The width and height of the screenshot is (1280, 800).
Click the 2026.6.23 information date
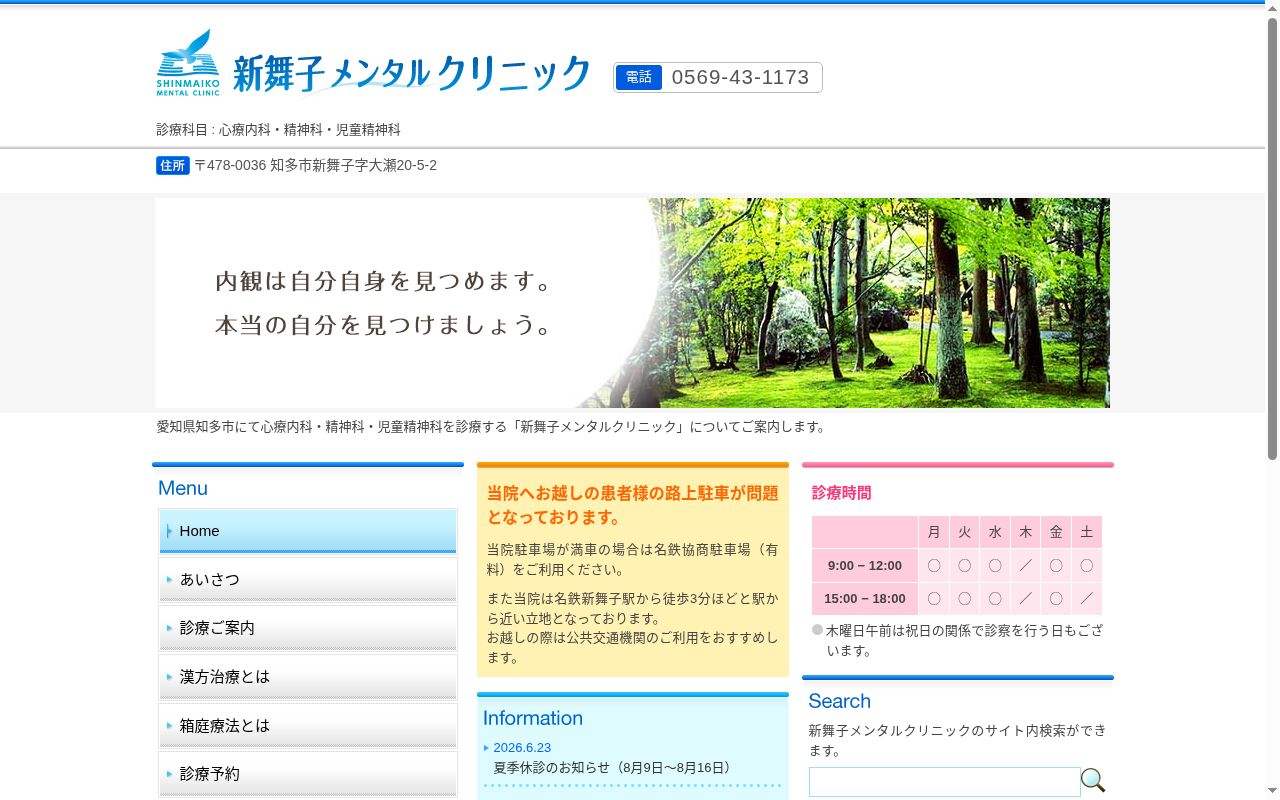point(522,748)
